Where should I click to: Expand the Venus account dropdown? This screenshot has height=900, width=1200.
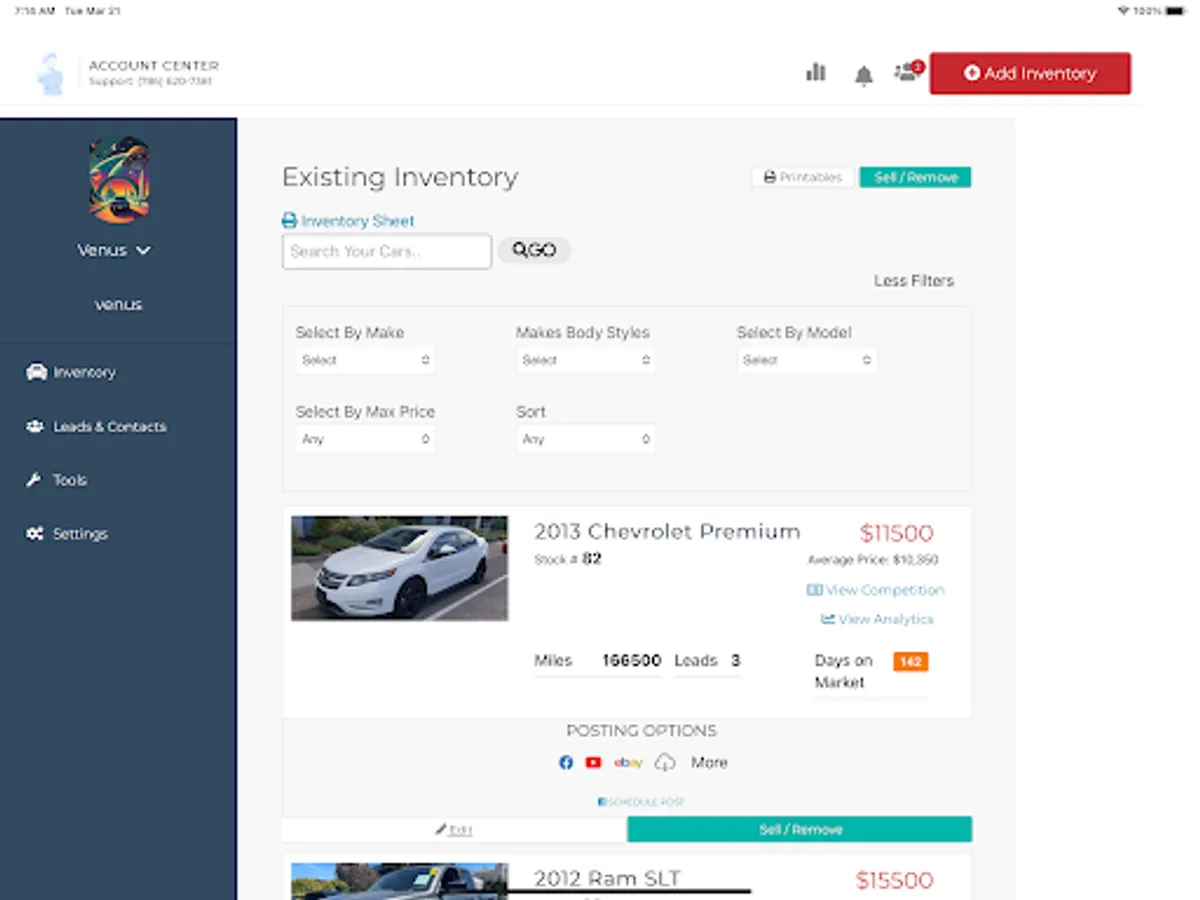(114, 250)
